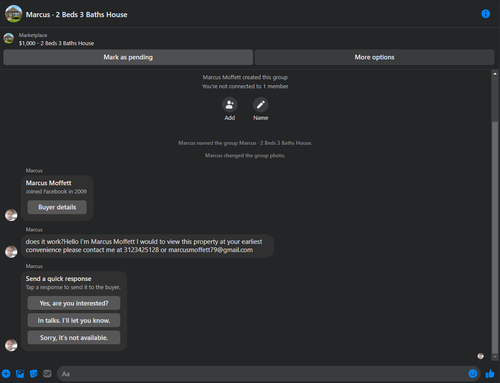Click 'Marcus Moffett created this group' text
Image resolution: width=500 pixels, height=383 pixels.
(x=245, y=77)
